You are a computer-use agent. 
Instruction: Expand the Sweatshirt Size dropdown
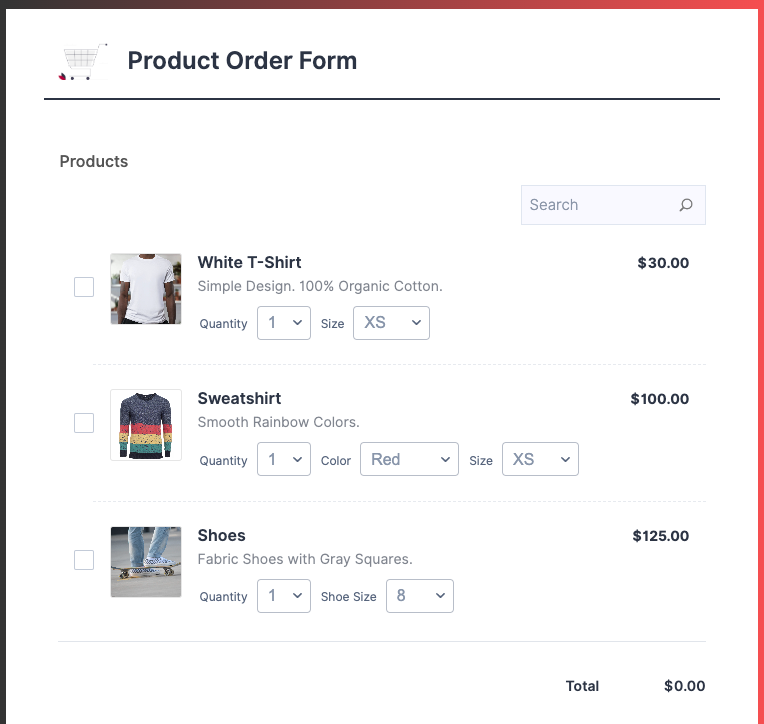coord(540,459)
